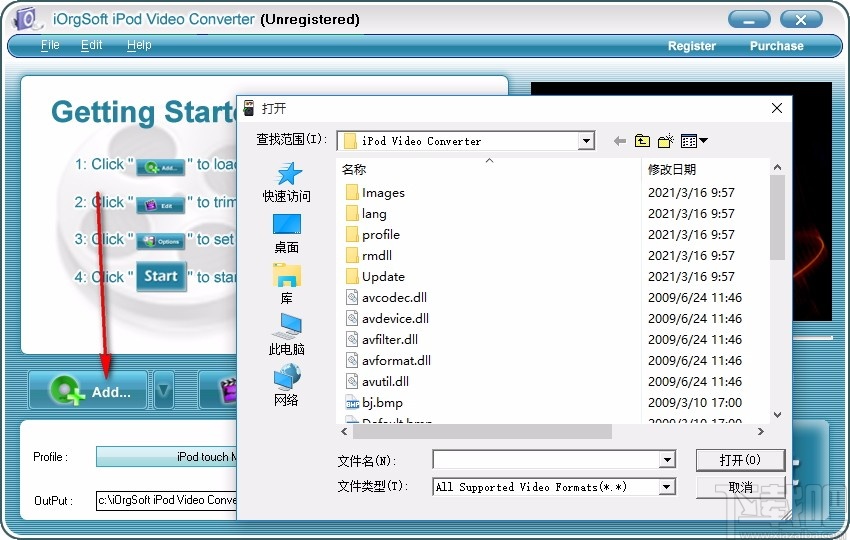Select the avformat.dll file icon
This screenshot has height=540, width=850.
pyautogui.click(x=352, y=361)
